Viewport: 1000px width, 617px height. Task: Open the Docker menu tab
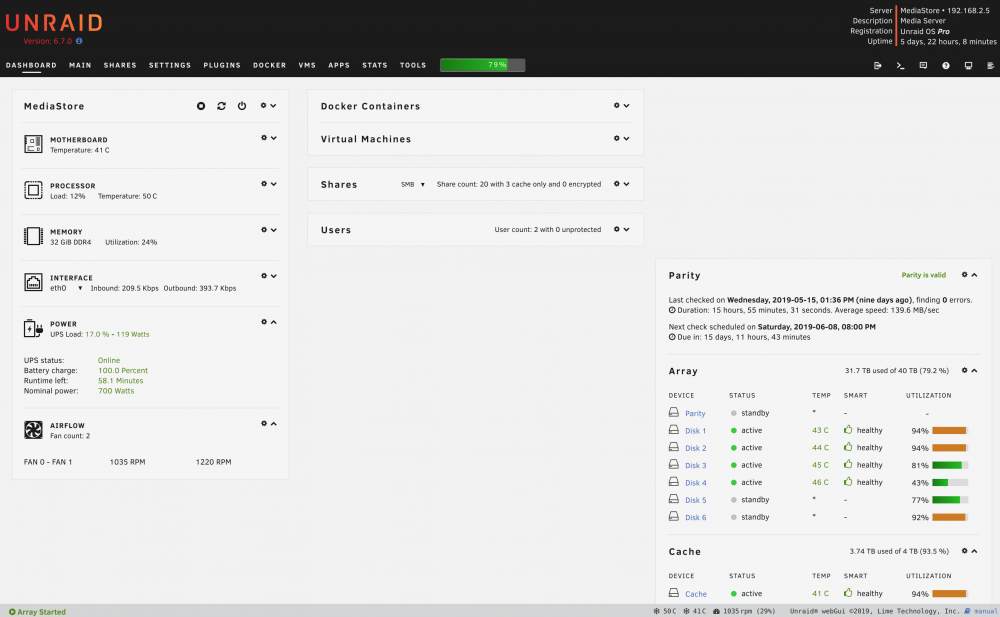tap(269, 65)
